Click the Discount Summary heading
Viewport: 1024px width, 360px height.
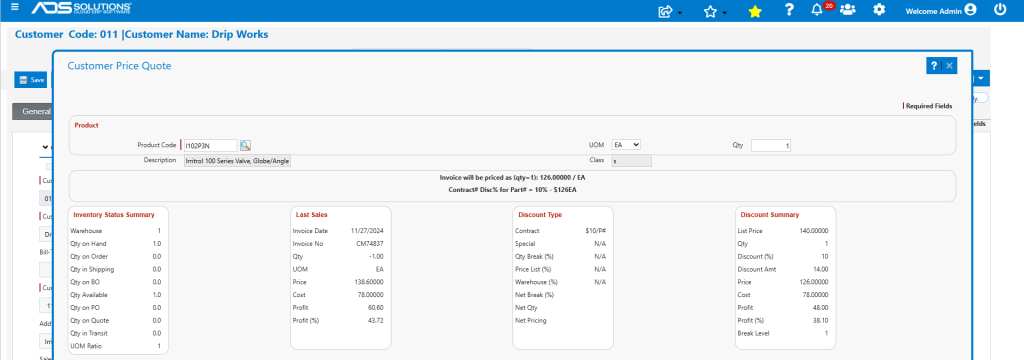(769, 214)
